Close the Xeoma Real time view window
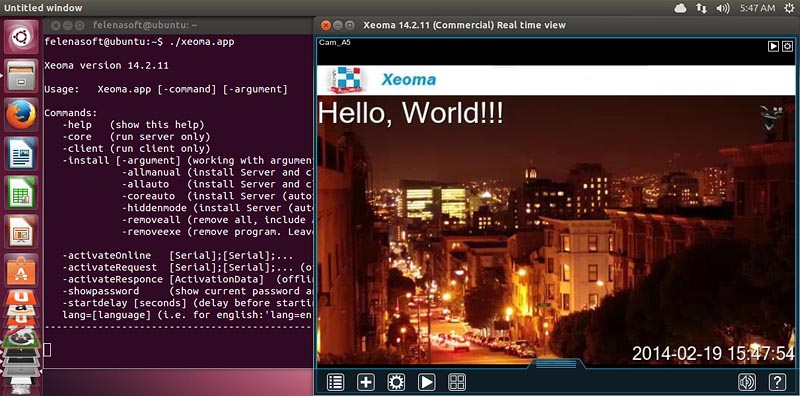The height and width of the screenshot is (396, 800). pos(326,25)
